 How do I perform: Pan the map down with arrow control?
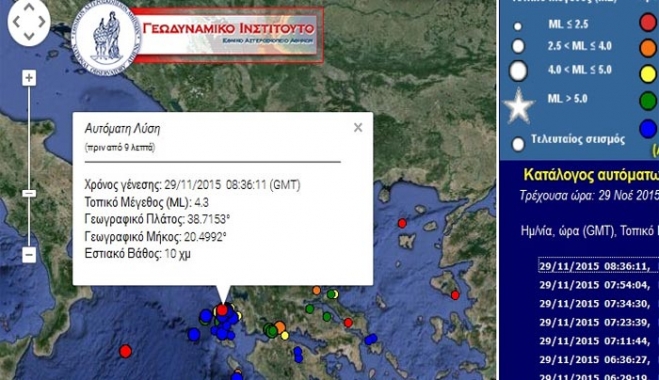29,36
